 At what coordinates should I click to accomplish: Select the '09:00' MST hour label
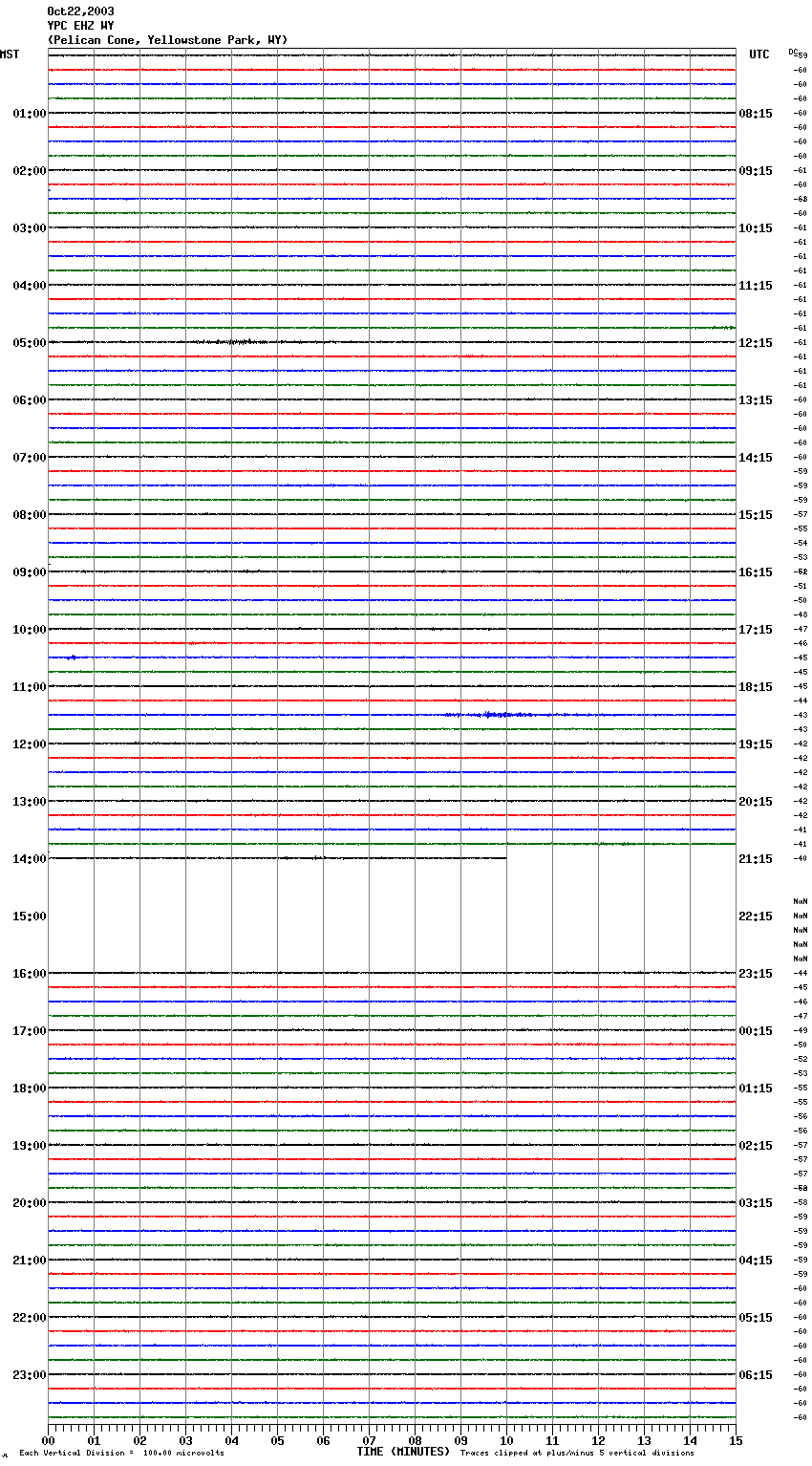(x=30, y=572)
